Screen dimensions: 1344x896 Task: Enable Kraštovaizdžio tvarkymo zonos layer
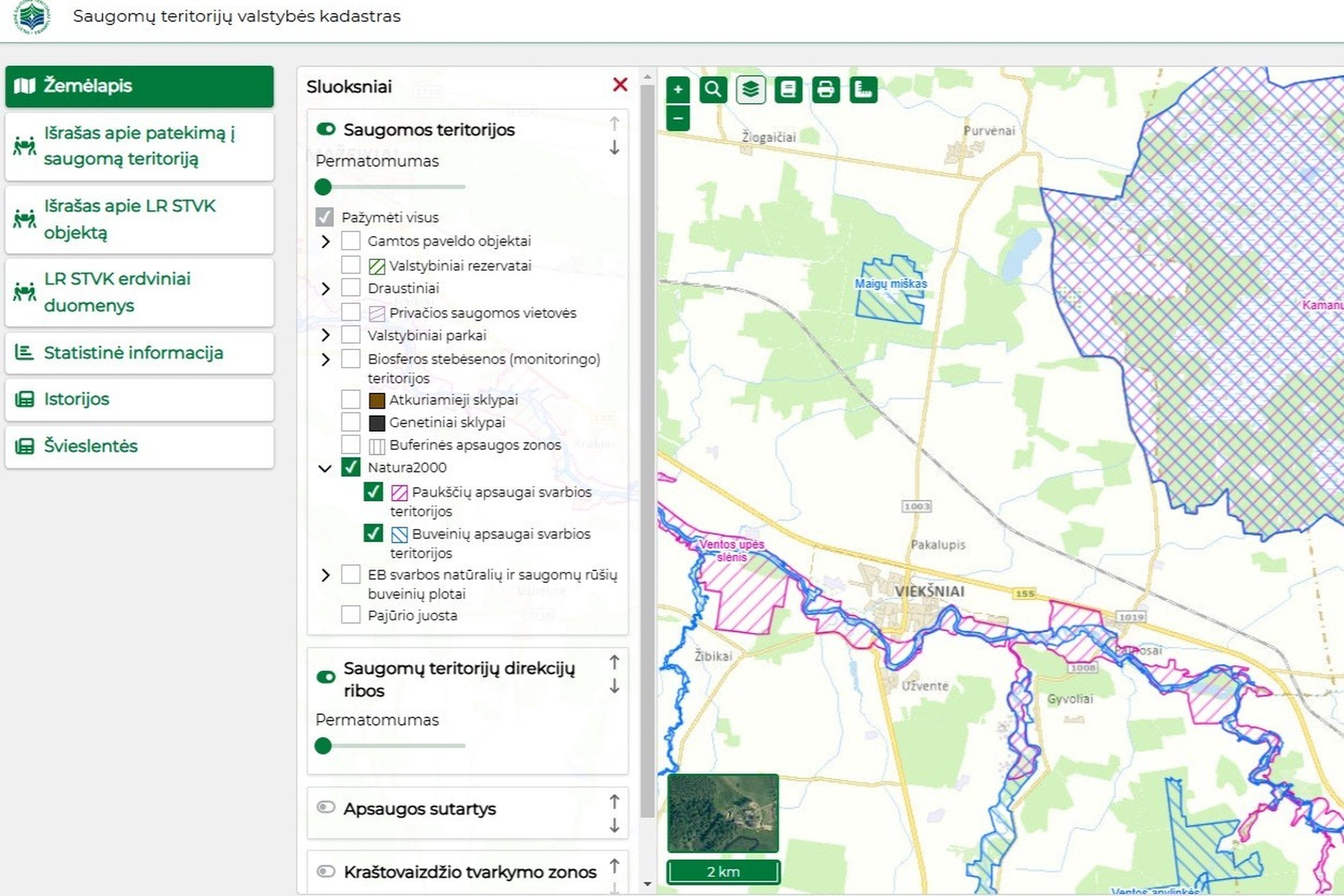coord(325,871)
